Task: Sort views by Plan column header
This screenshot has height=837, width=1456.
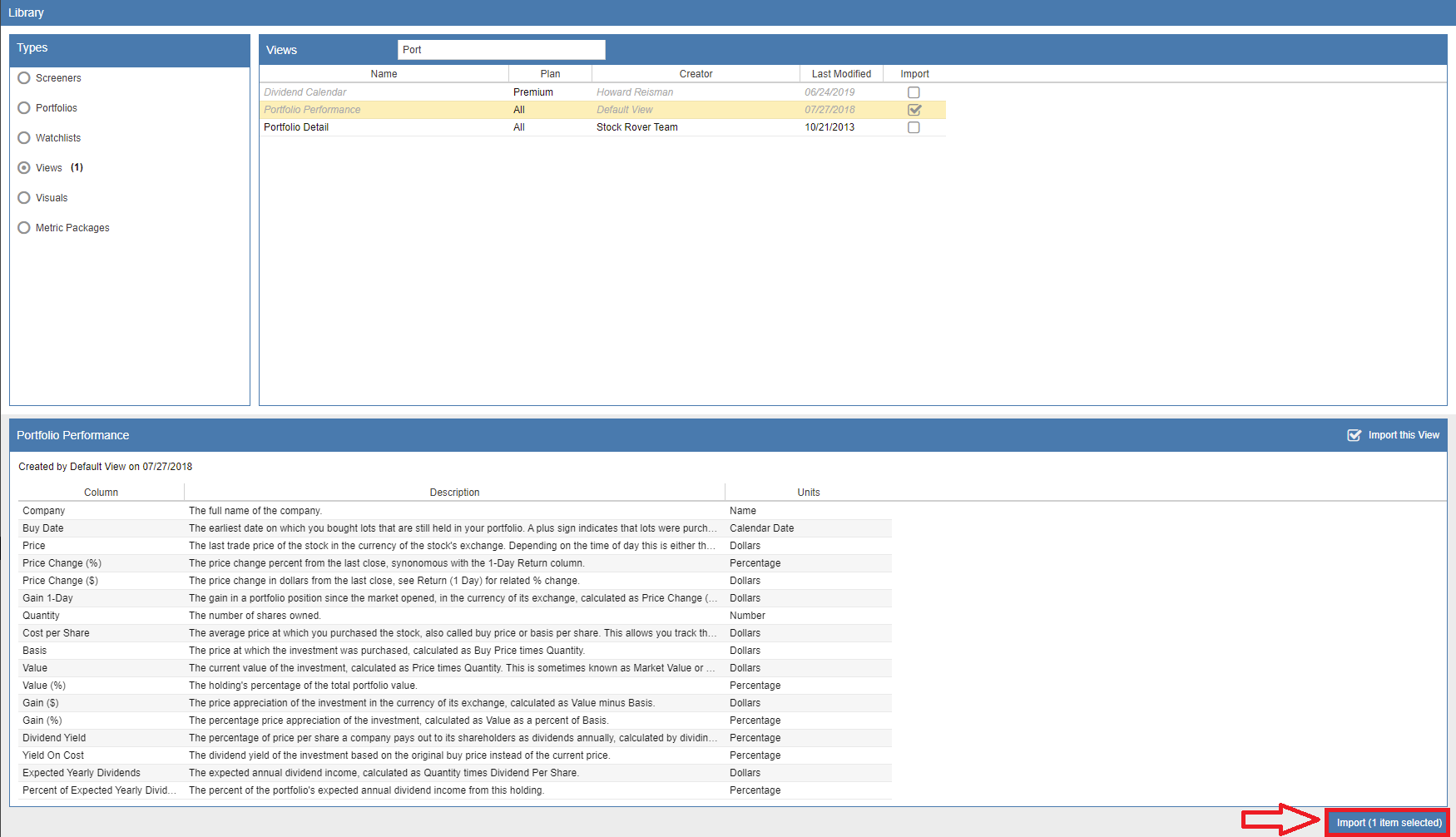Action: tap(550, 74)
